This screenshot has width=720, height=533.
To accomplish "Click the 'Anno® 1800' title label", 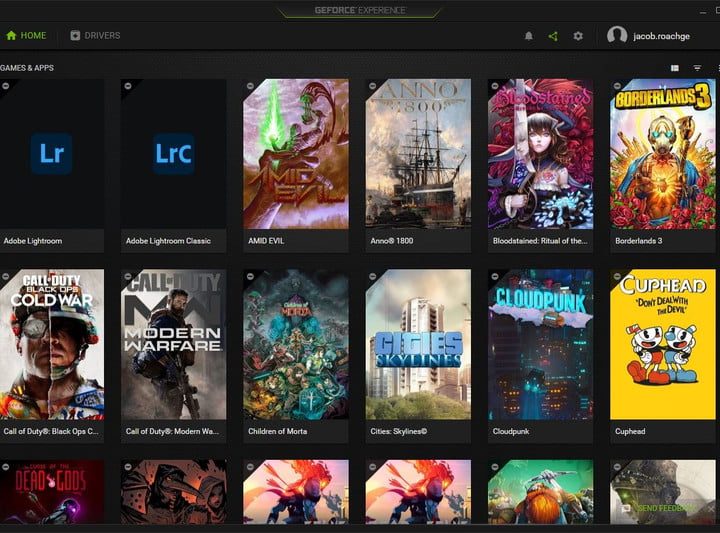I will click(x=392, y=241).
